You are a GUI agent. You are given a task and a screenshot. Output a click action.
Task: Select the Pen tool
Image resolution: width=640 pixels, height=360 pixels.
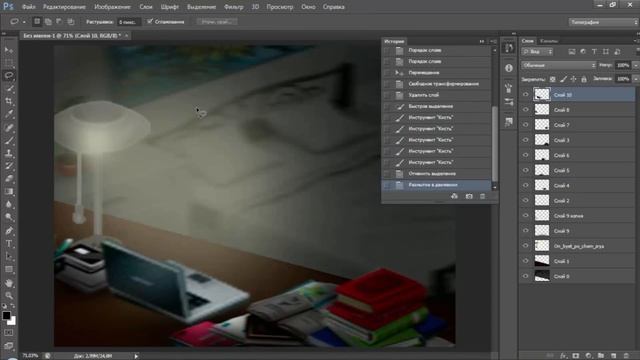[9, 231]
